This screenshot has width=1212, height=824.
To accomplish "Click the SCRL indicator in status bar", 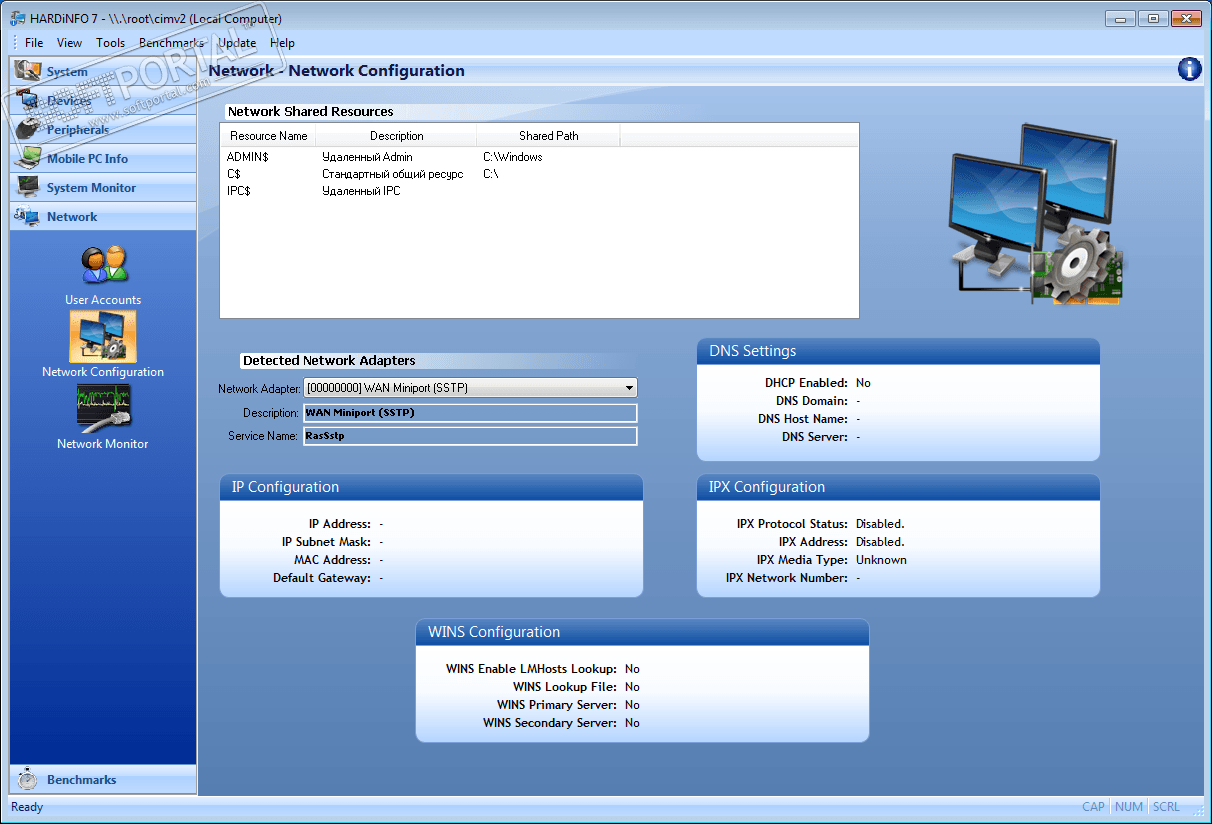I will pos(1166,807).
